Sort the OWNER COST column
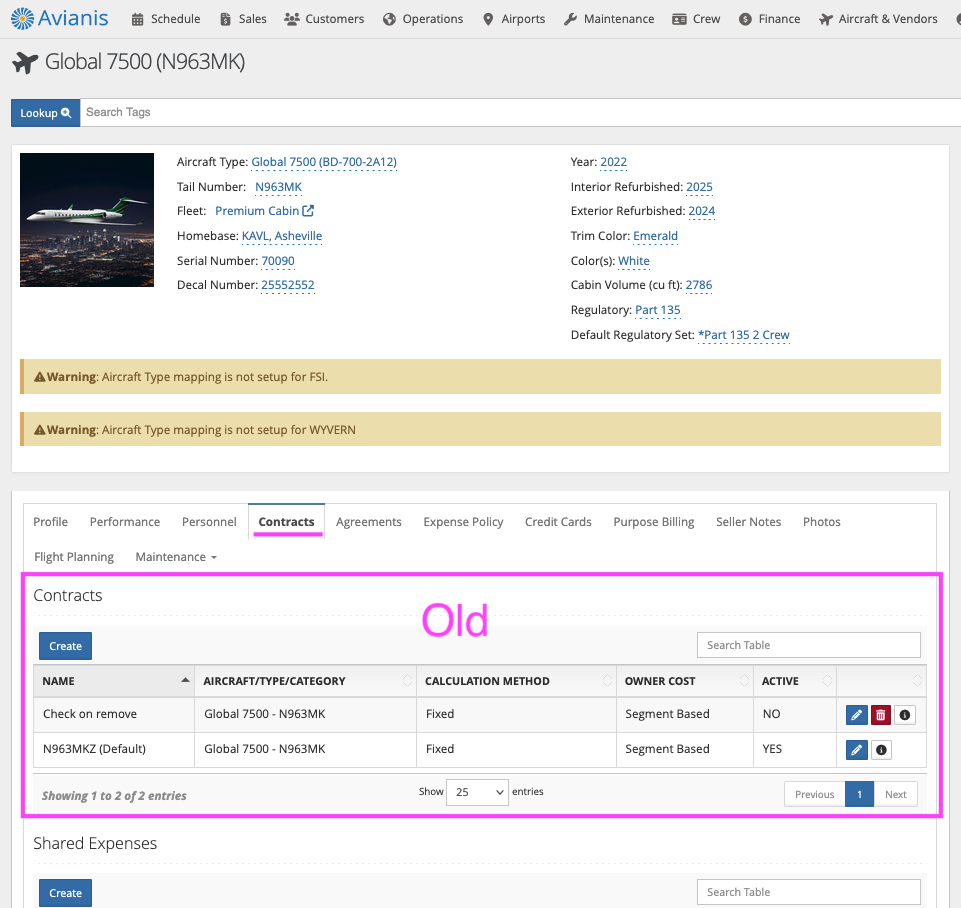 tap(745, 681)
